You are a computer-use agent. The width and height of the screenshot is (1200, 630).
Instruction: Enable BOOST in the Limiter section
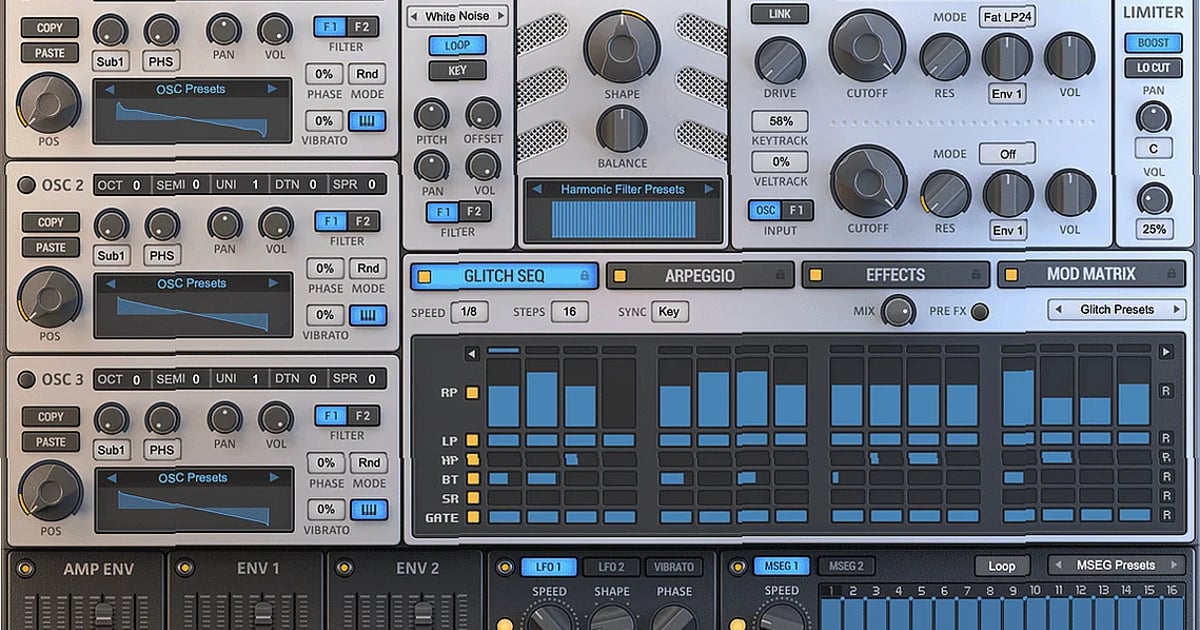coord(1152,43)
